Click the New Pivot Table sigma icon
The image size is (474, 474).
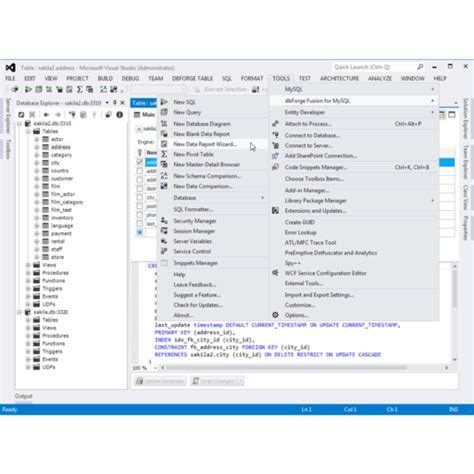(x=164, y=154)
